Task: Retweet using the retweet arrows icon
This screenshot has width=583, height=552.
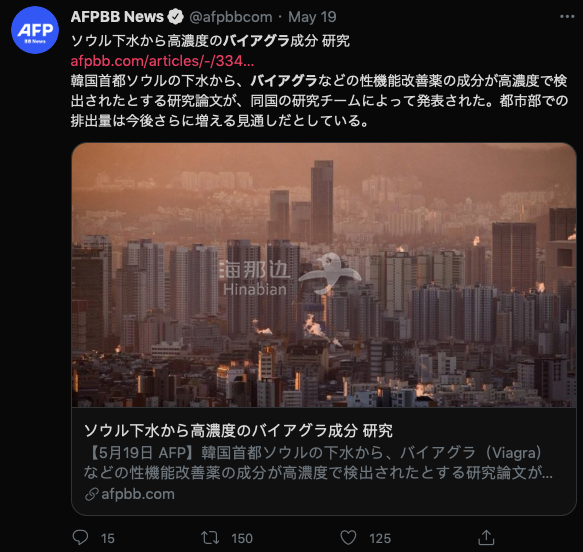Action: click(x=210, y=538)
